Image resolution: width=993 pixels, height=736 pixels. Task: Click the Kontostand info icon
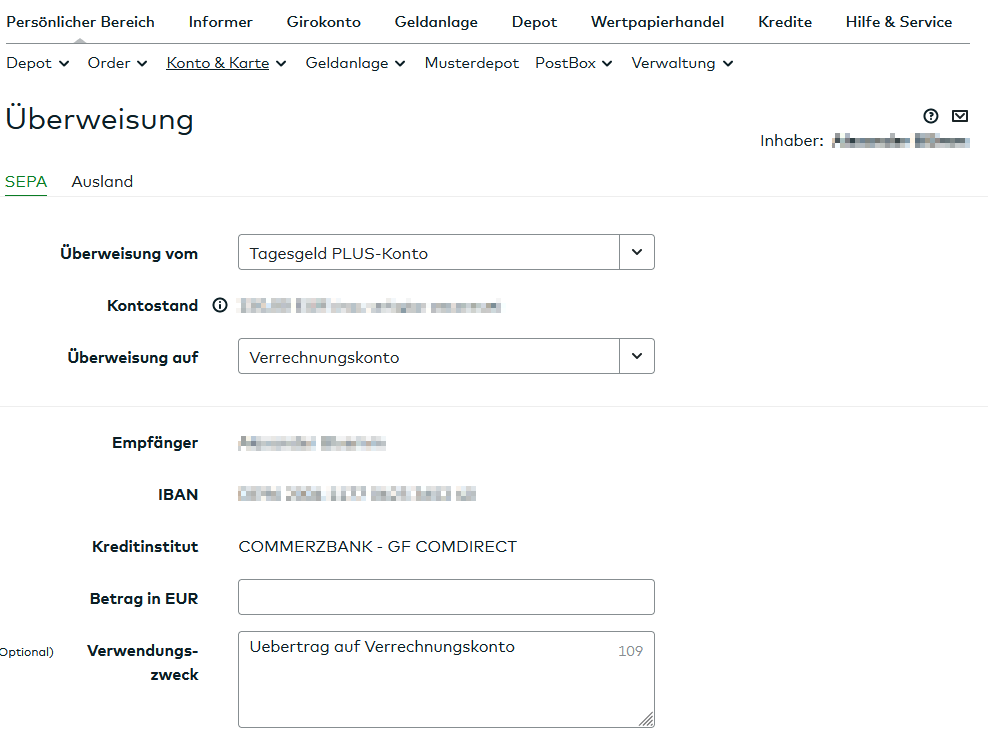click(x=220, y=306)
